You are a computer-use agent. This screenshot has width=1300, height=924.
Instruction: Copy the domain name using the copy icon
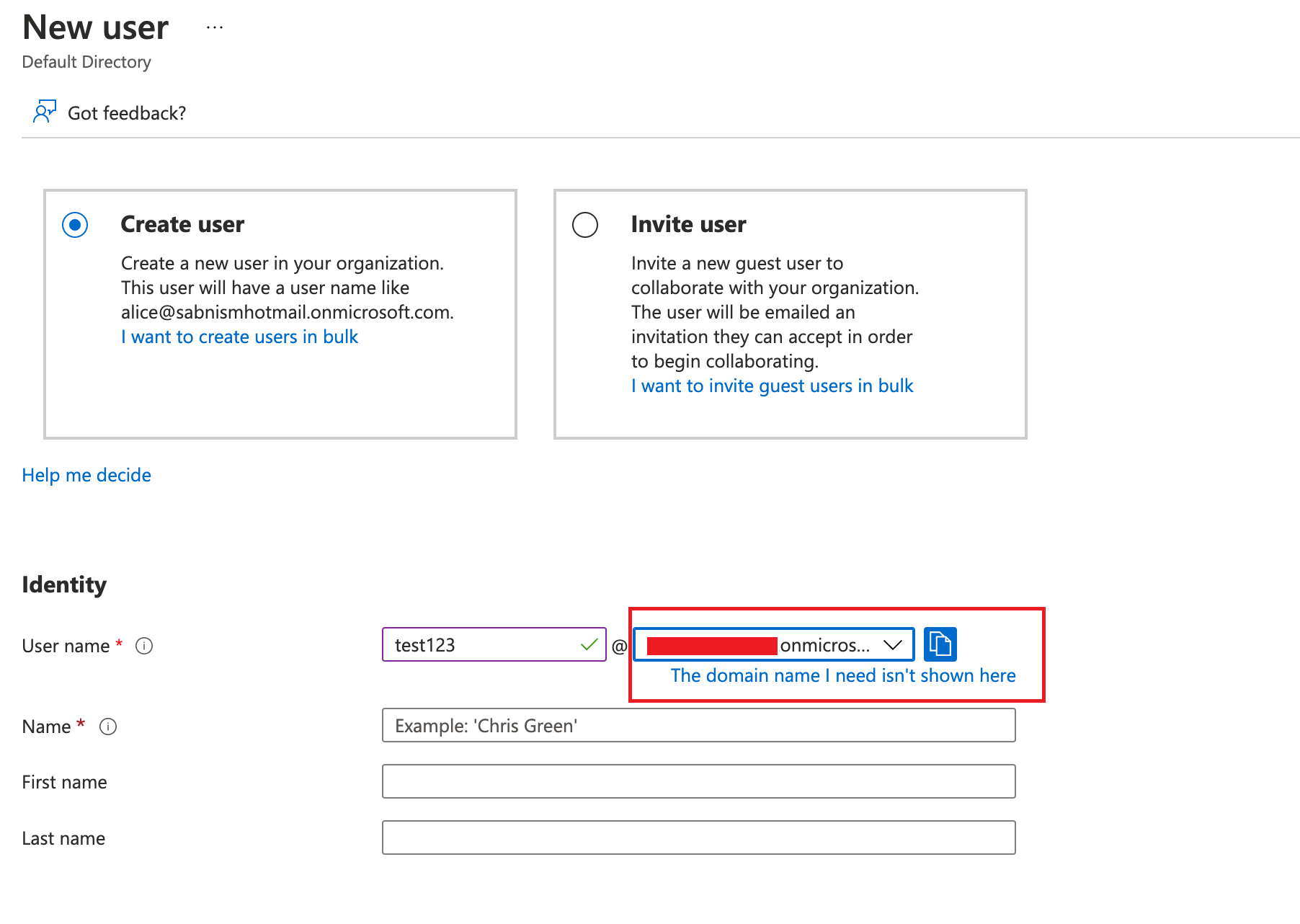(x=940, y=644)
